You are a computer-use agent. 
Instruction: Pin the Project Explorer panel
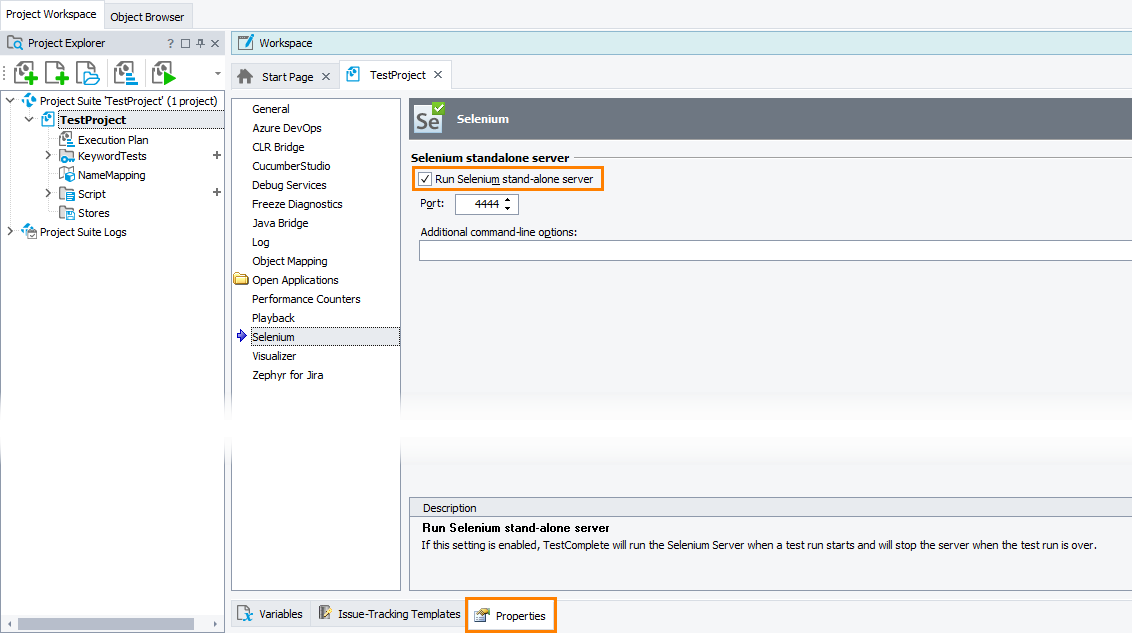coord(200,44)
